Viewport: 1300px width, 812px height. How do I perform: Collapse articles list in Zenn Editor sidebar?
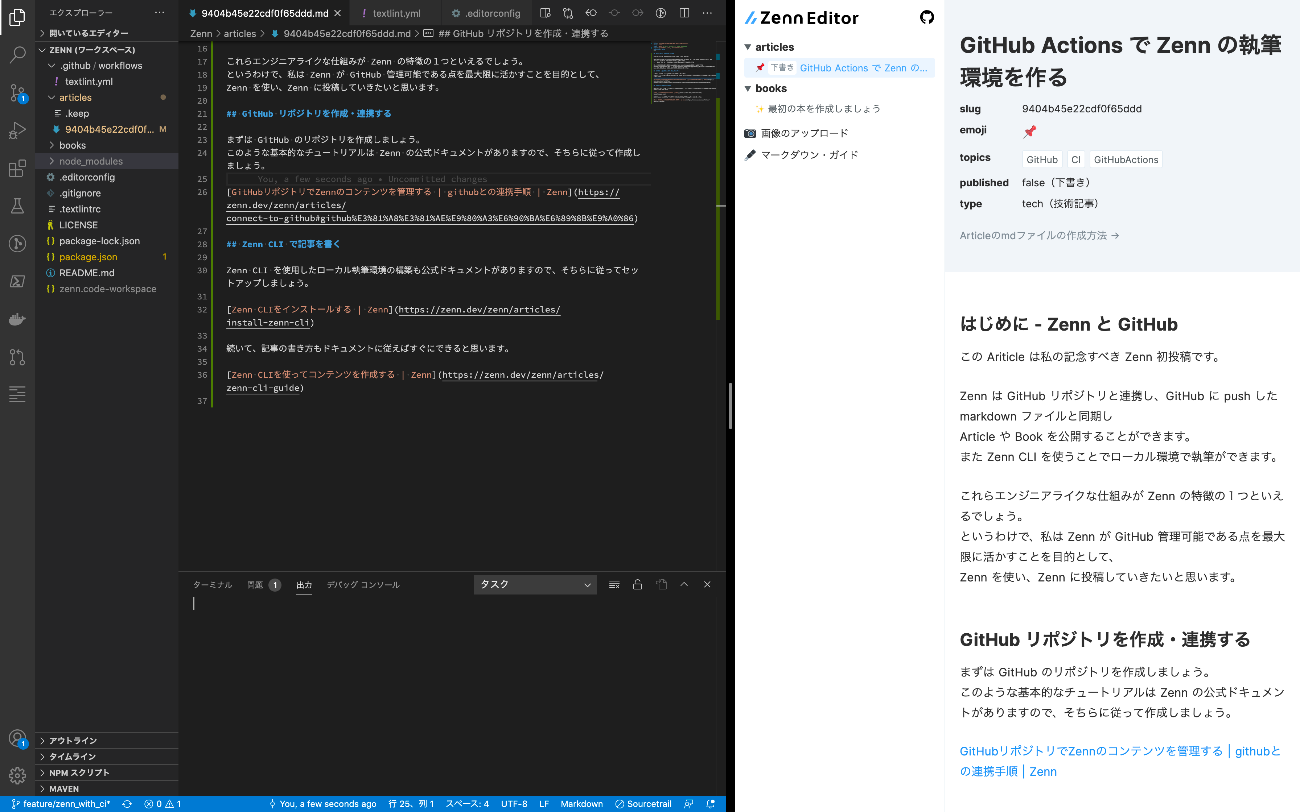coord(768,47)
